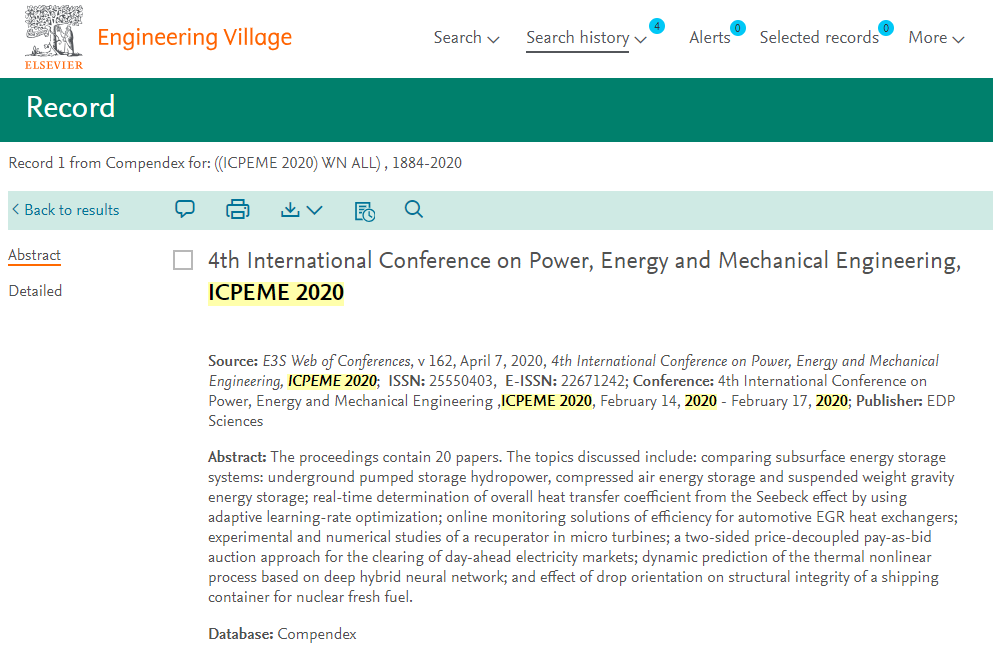The width and height of the screenshot is (993, 648).
Task: Open Selected records
Action: [819, 37]
